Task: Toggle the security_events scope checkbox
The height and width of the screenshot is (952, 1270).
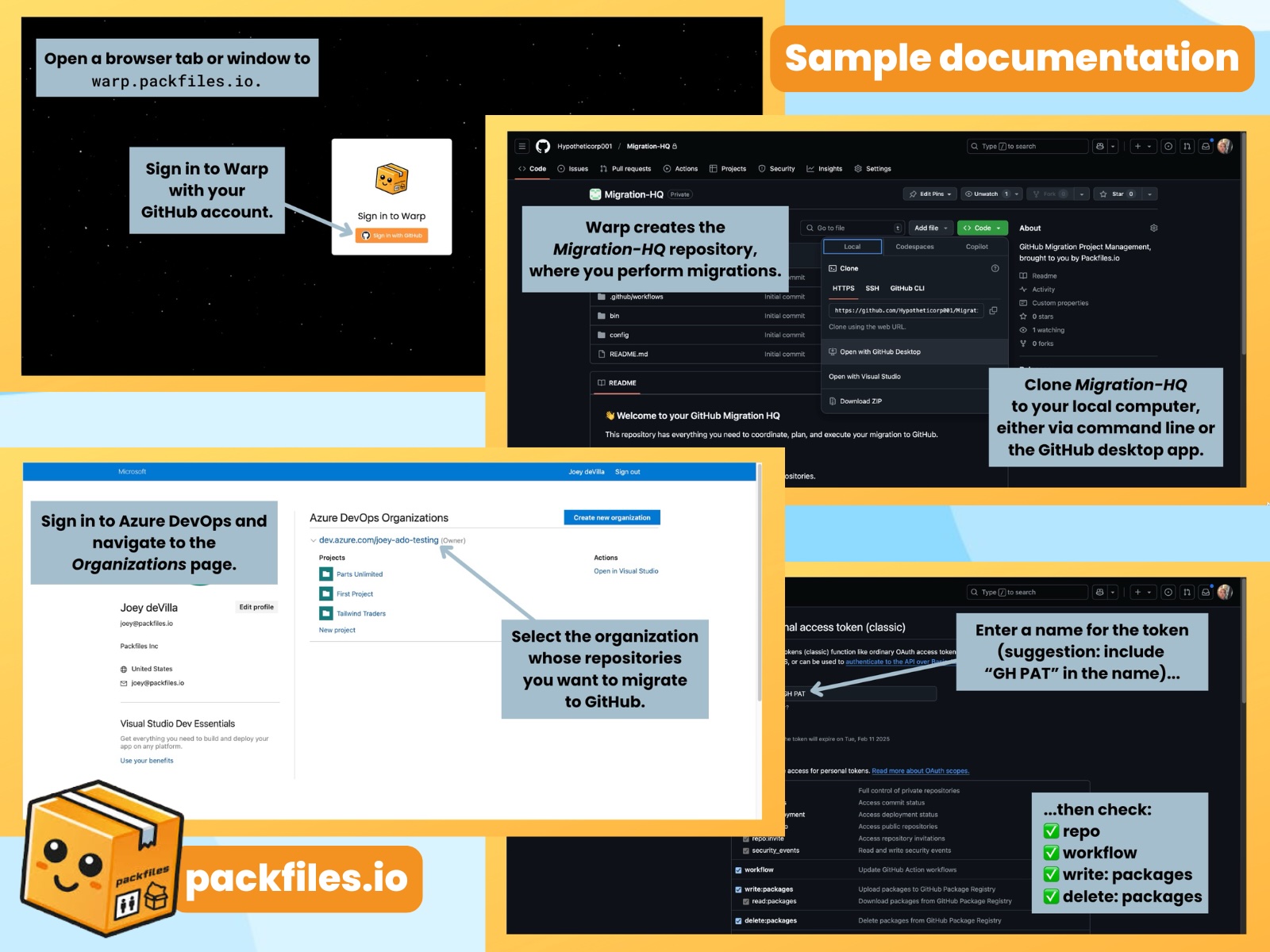Action: point(746,851)
